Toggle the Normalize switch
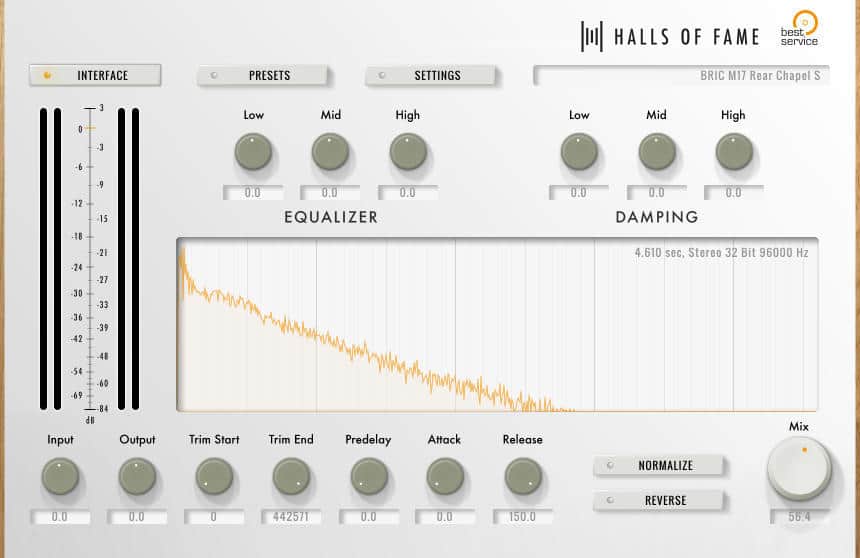 click(x=658, y=465)
